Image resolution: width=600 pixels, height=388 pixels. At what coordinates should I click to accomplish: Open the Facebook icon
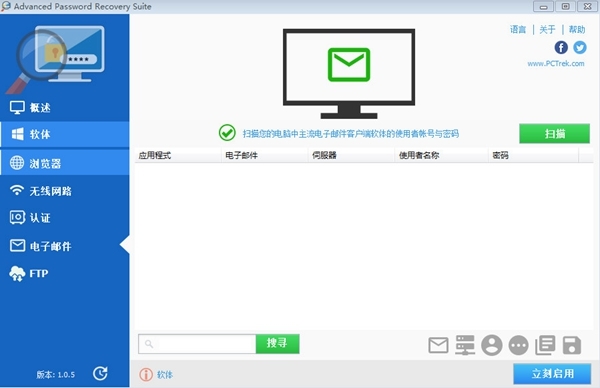click(x=561, y=47)
